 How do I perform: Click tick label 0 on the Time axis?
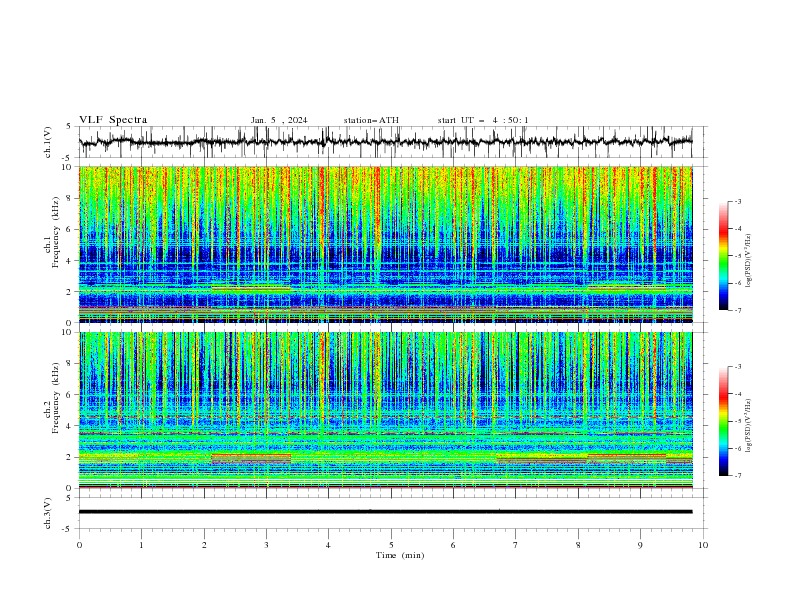point(79,545)
